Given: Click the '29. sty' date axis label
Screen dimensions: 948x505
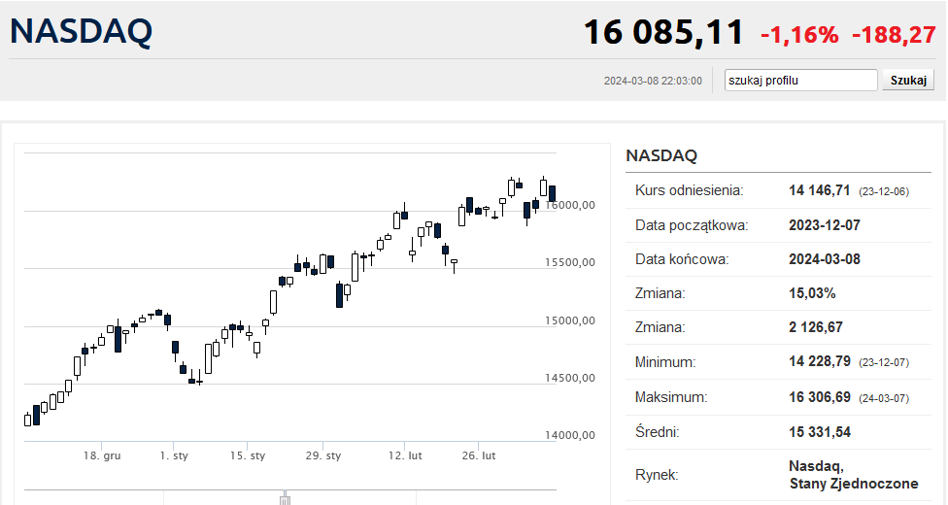Looking at the screenshot, I should pos(323,455).
